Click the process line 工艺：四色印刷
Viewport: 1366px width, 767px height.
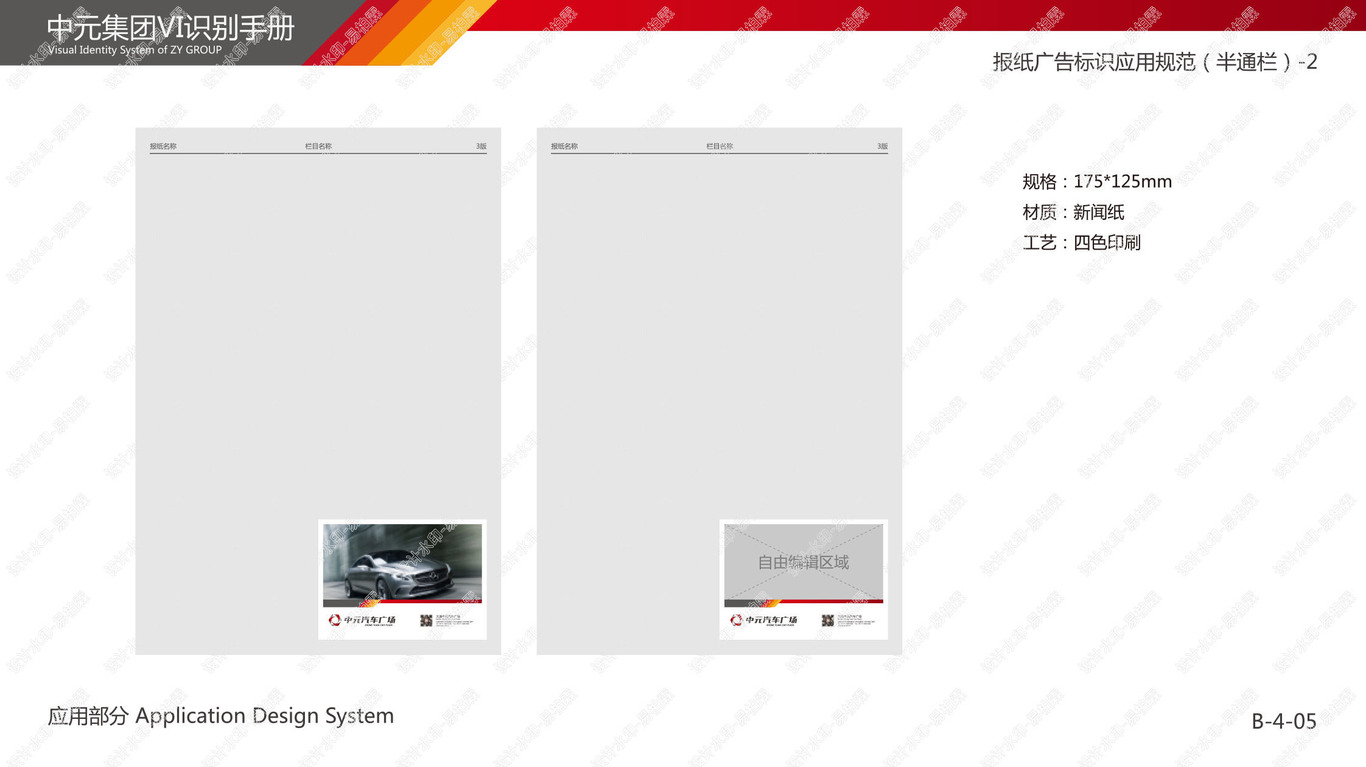pos(1081,242)
